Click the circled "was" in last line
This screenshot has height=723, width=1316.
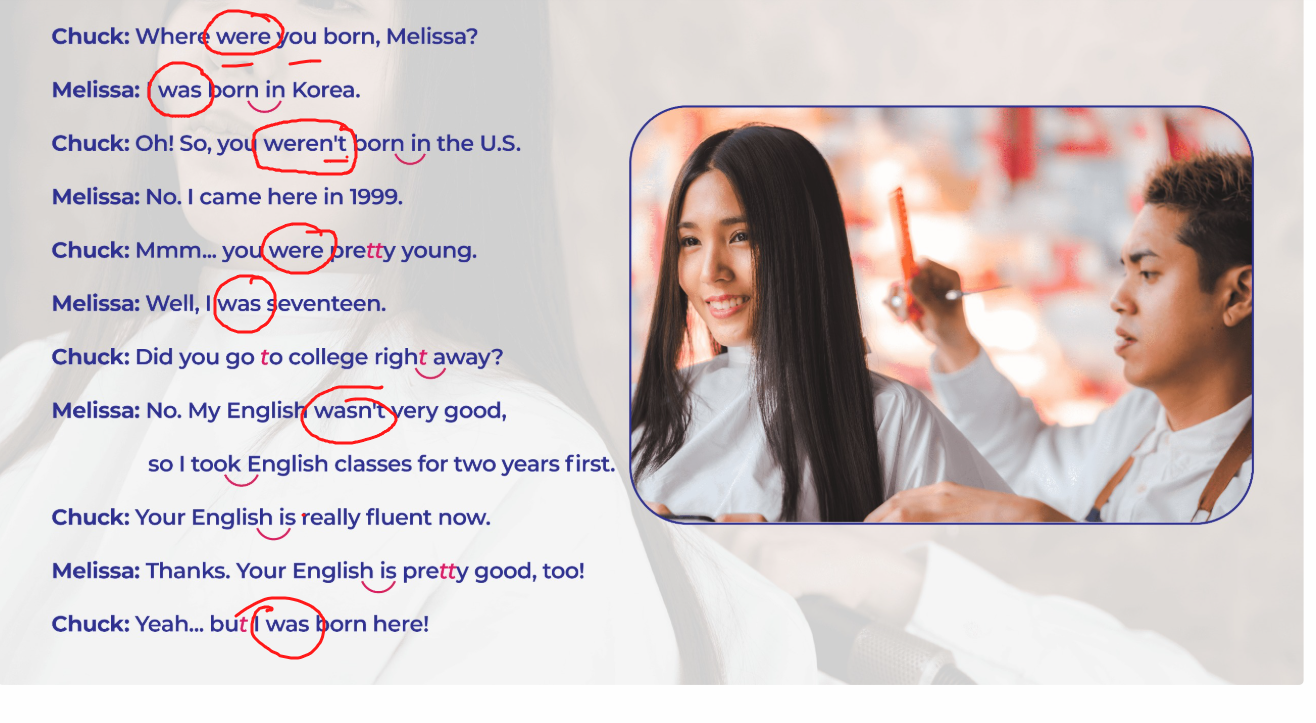click(x=288, y=625)
